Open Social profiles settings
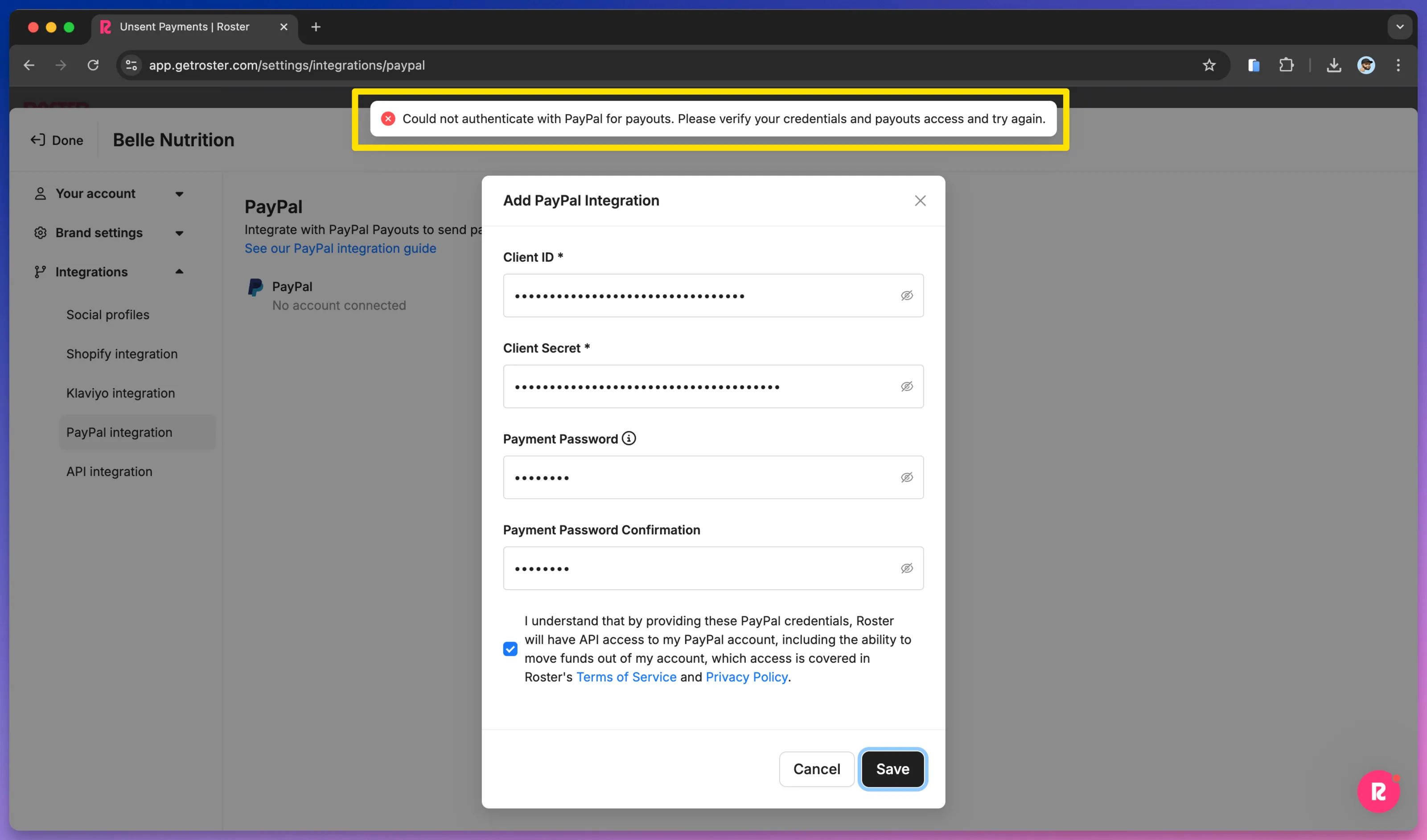The image size is (1427, 840). [x=107, y=315]
